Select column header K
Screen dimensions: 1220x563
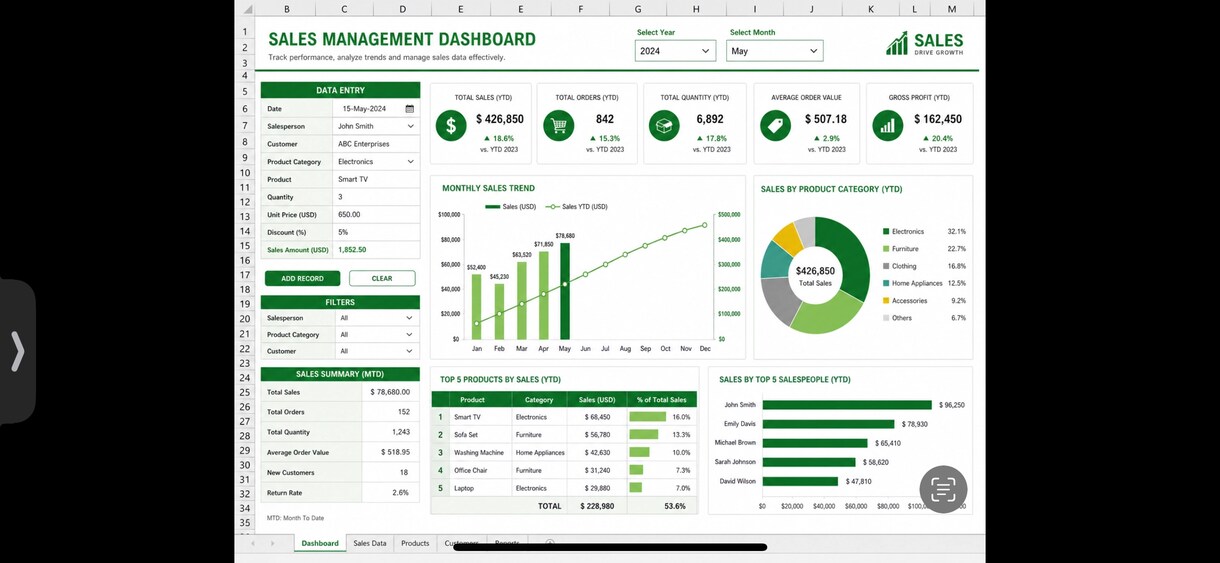click(870, 9)
